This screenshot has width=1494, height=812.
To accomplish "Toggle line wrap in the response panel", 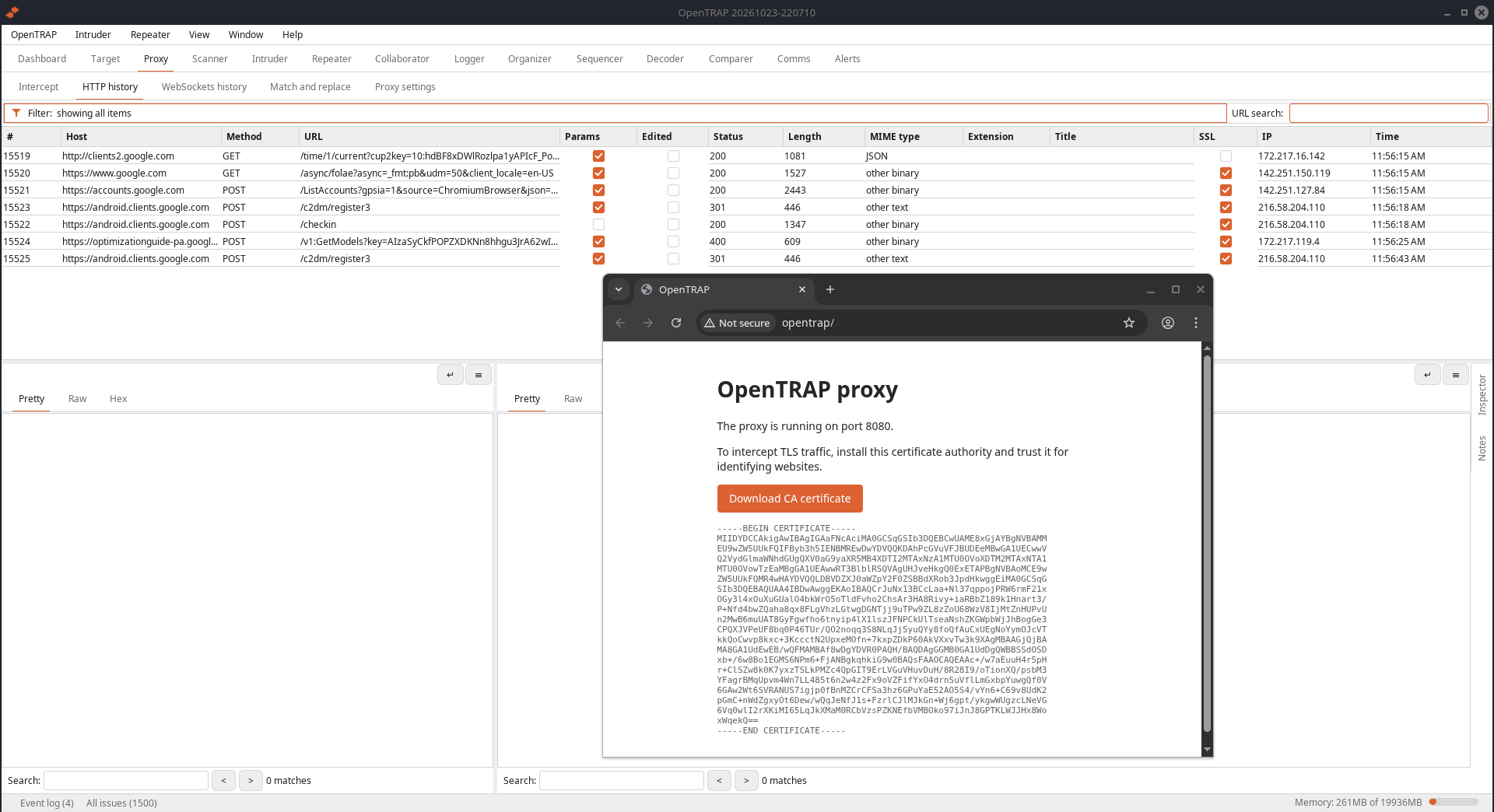I will 1427,375.
